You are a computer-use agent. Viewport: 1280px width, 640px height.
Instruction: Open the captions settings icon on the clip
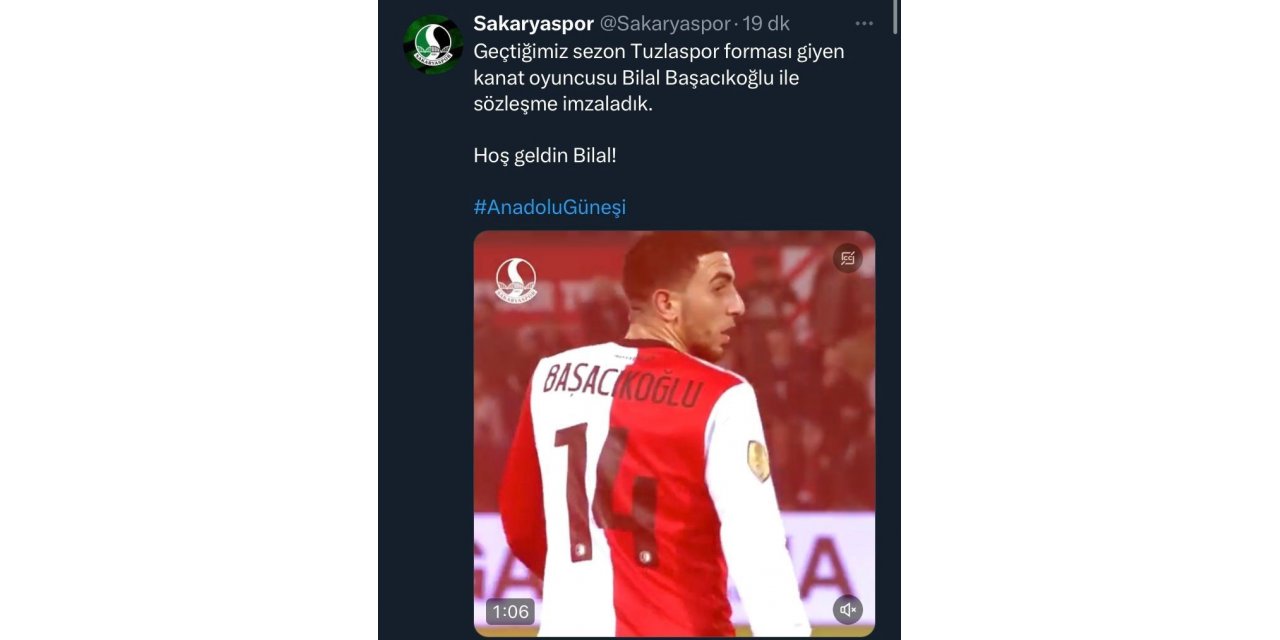[848, 258]
